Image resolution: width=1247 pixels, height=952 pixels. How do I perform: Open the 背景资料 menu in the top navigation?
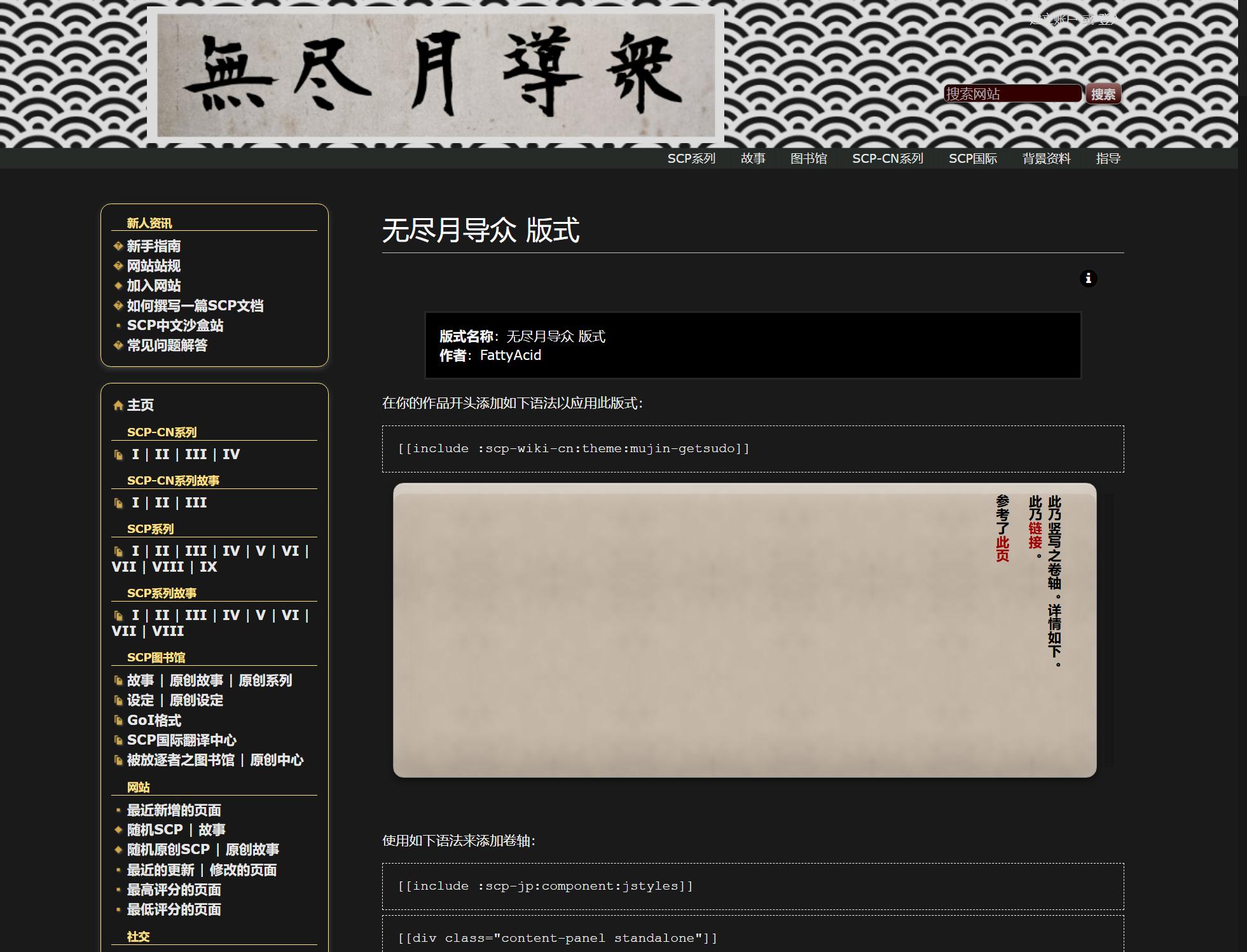point(1045,158)
